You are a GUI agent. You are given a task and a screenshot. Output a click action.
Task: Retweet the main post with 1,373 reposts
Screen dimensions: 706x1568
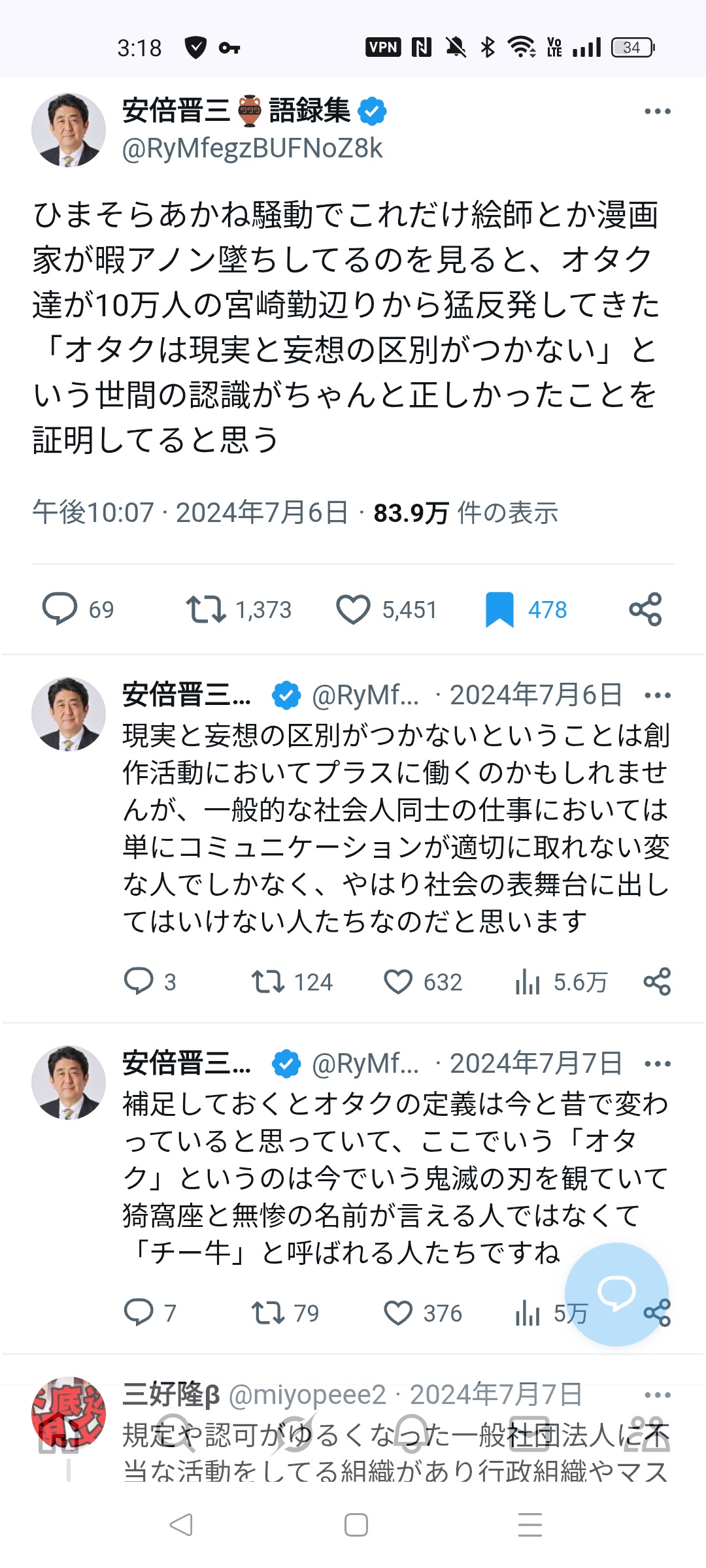tap(206, 609)
